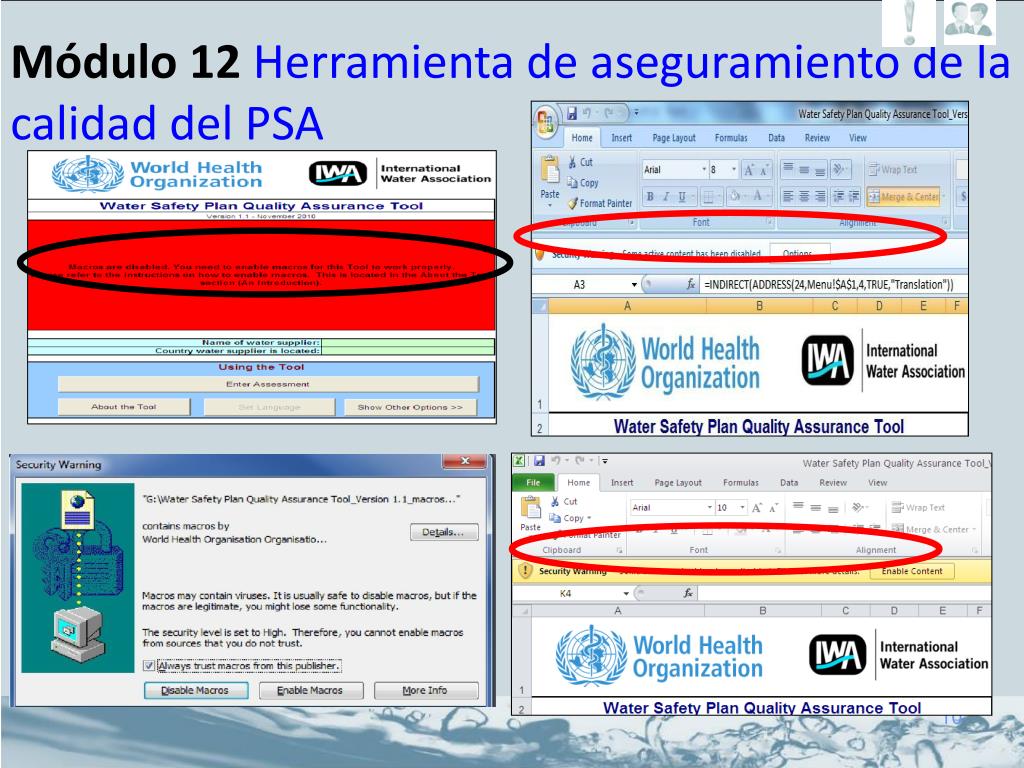Viewport: 1024px width, 768px height.
Task: Open Arial font dropdown in Excel 2010
Action: click(x=709, y=507)
